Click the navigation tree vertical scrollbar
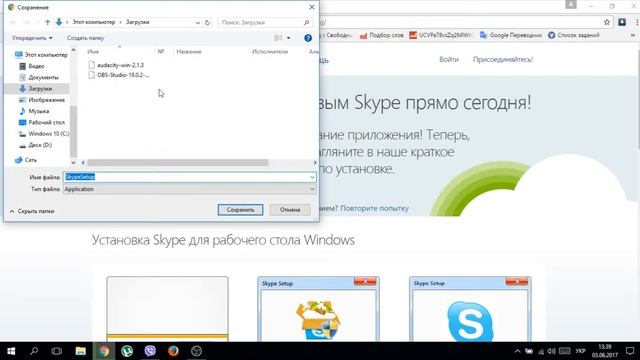This screenshot has height=360, width=640. point(73,131)
